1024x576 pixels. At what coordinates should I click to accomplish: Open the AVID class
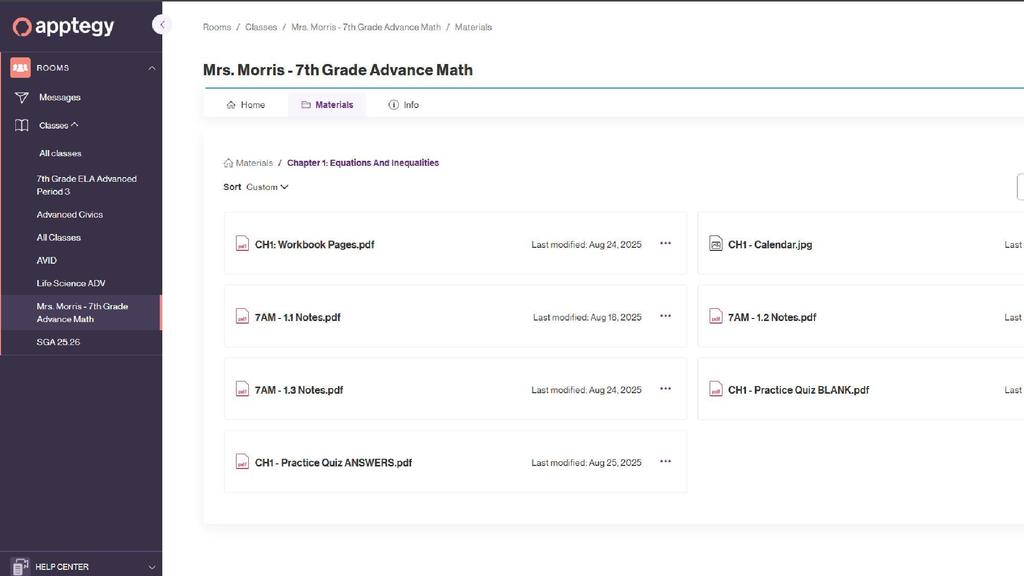click(x=46, y=260)
